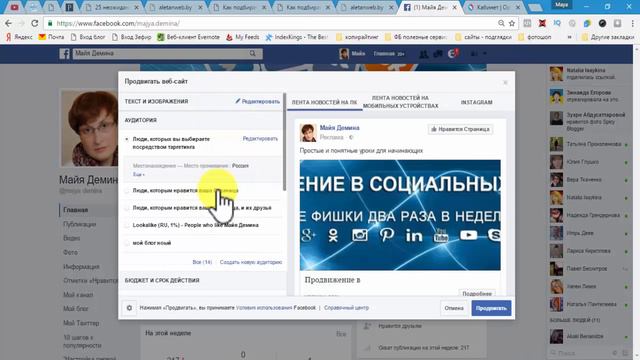The height and width of the screenshot is (360, 640).
Task: Select the 'мой блог новый' audience
Action: point(127,243)
